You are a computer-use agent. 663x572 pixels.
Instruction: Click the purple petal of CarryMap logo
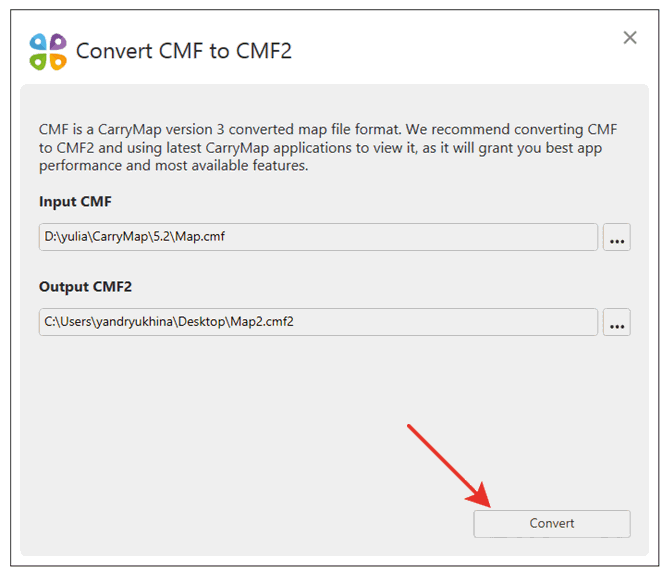(x=58, y=42)
